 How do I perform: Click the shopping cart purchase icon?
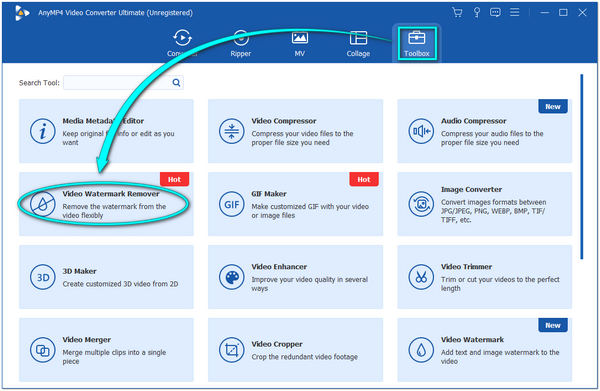(457, 13)
